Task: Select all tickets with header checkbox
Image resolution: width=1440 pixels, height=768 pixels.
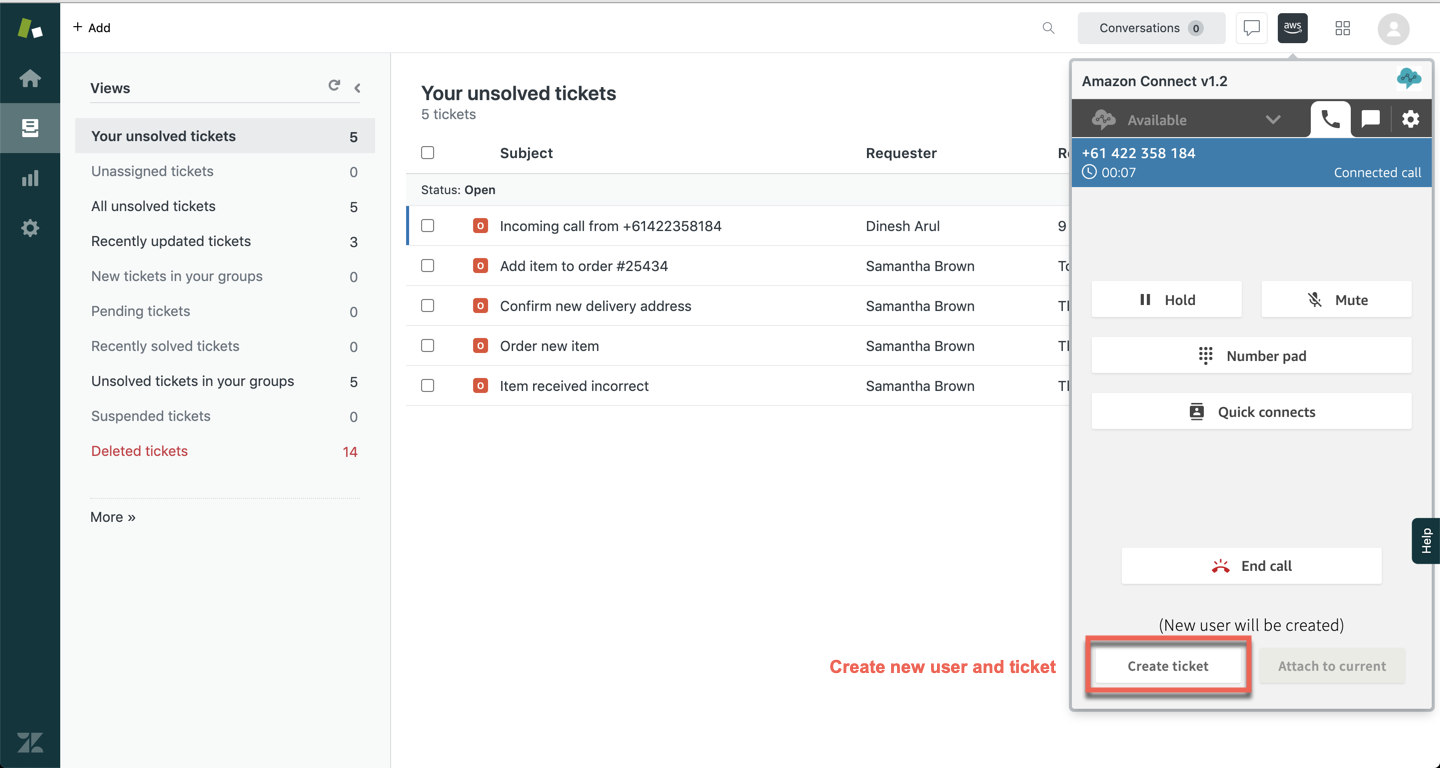Action: click(x=428, y=153)
